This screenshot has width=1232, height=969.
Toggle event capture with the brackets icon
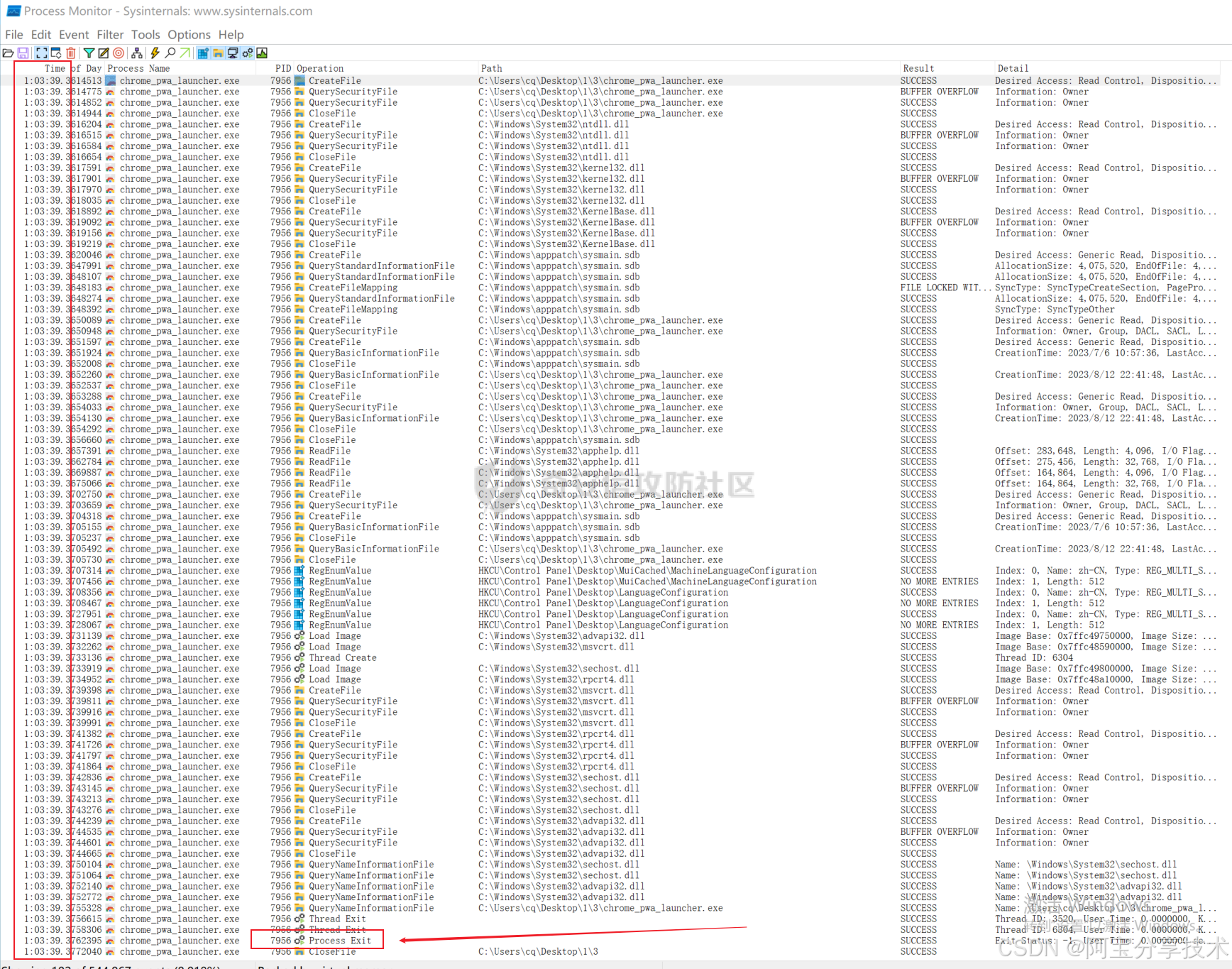coord(42,53)
